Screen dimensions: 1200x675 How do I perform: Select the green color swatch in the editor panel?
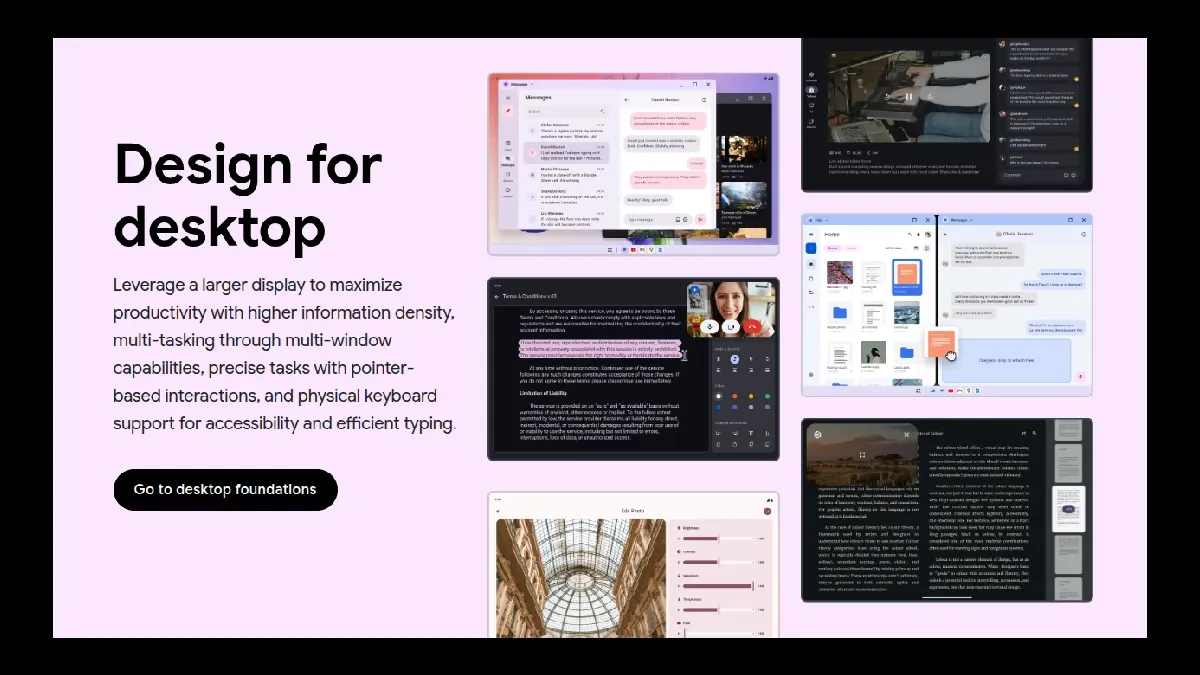[767, 396]
